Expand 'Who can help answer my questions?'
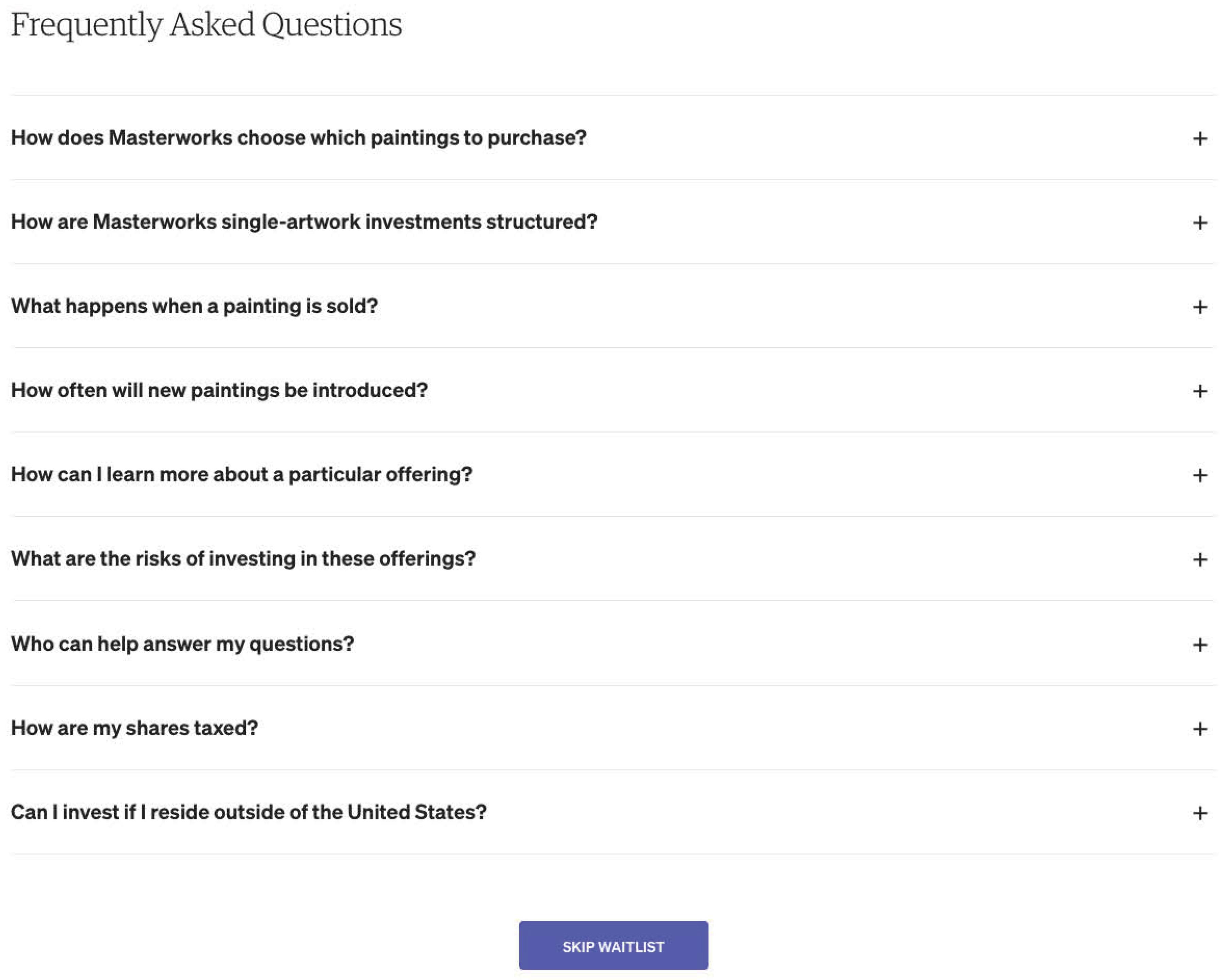Image resolution: width=1223 pixels, height=980 pixels. click(183, 644)
